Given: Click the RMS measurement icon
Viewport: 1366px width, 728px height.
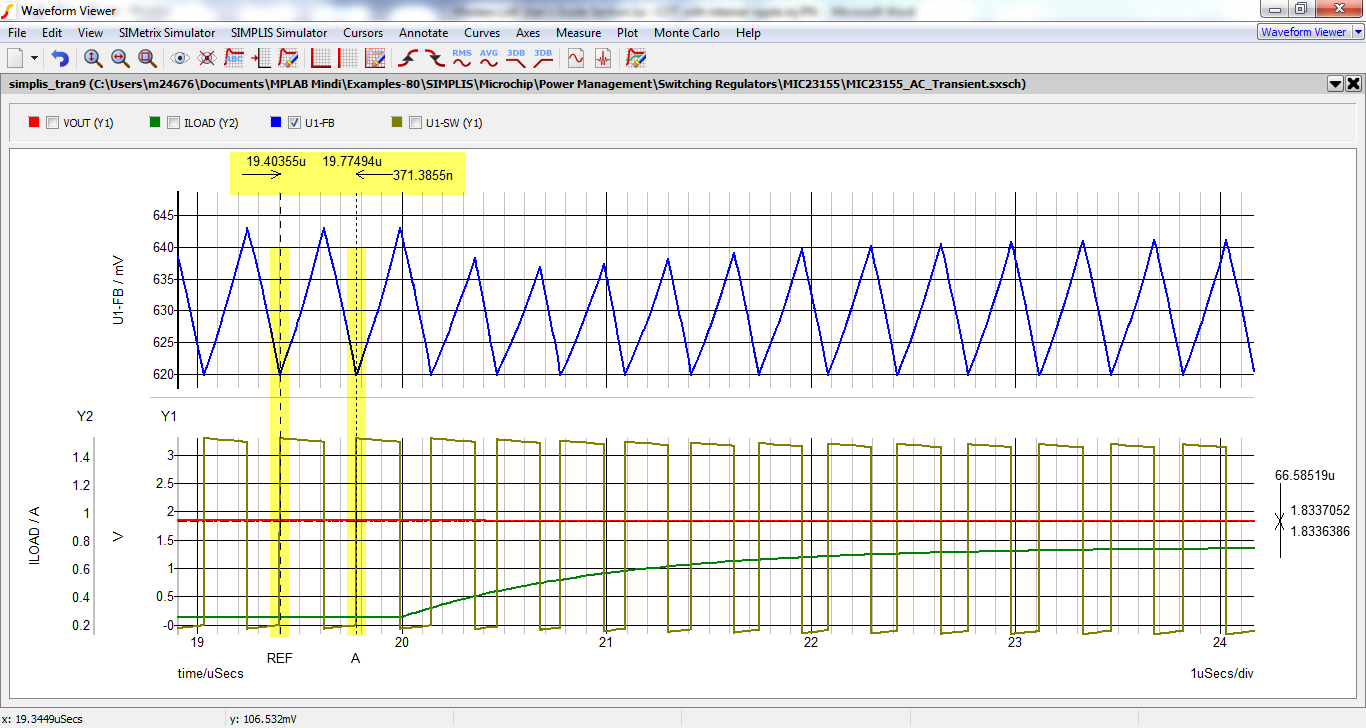Looking at the screenshot, I should click(462, 58).
